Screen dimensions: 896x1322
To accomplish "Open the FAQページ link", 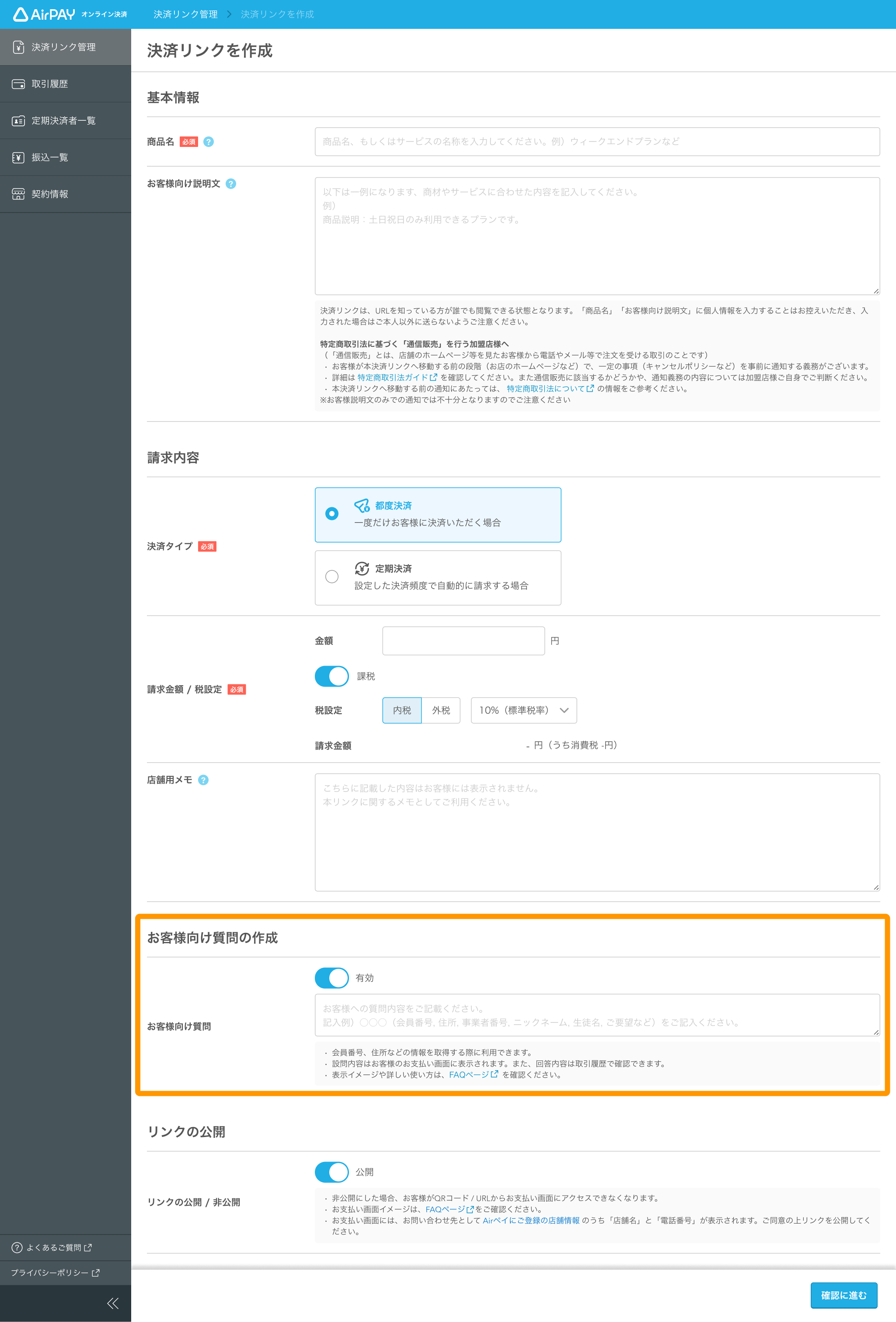I will click(468, 1075).
